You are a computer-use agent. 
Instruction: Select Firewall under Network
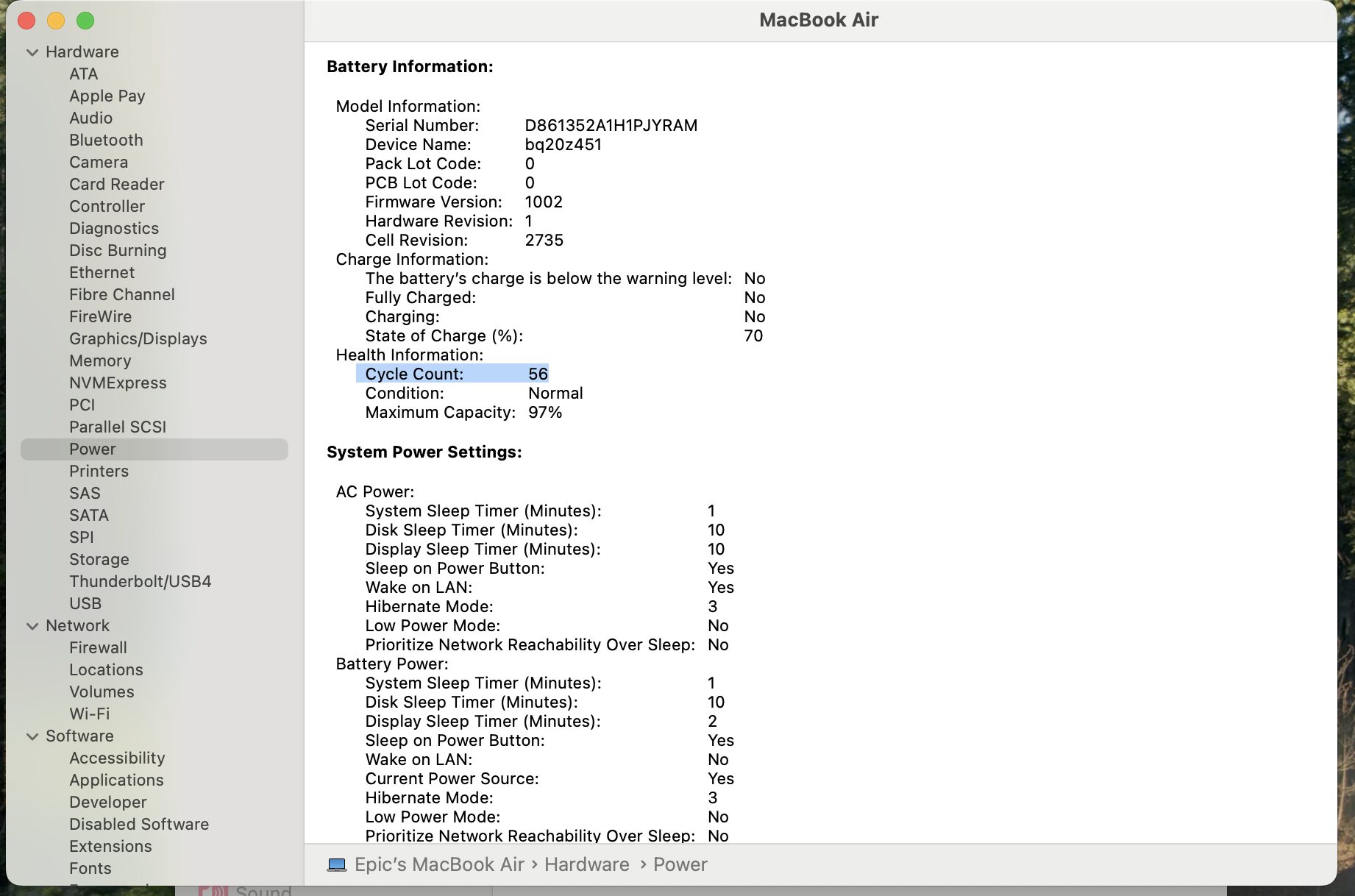(x=99, y=648)
